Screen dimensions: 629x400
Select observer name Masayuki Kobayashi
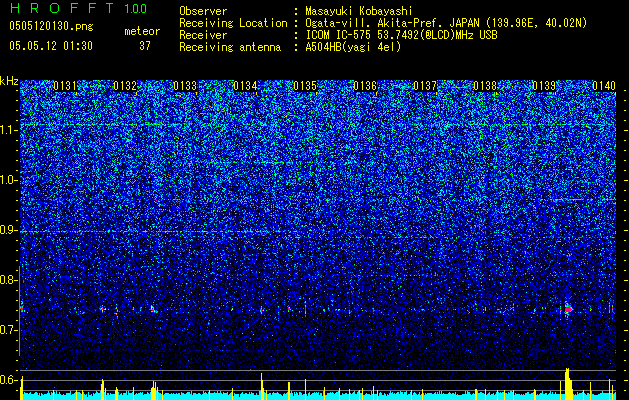click(x=359, y=11)
